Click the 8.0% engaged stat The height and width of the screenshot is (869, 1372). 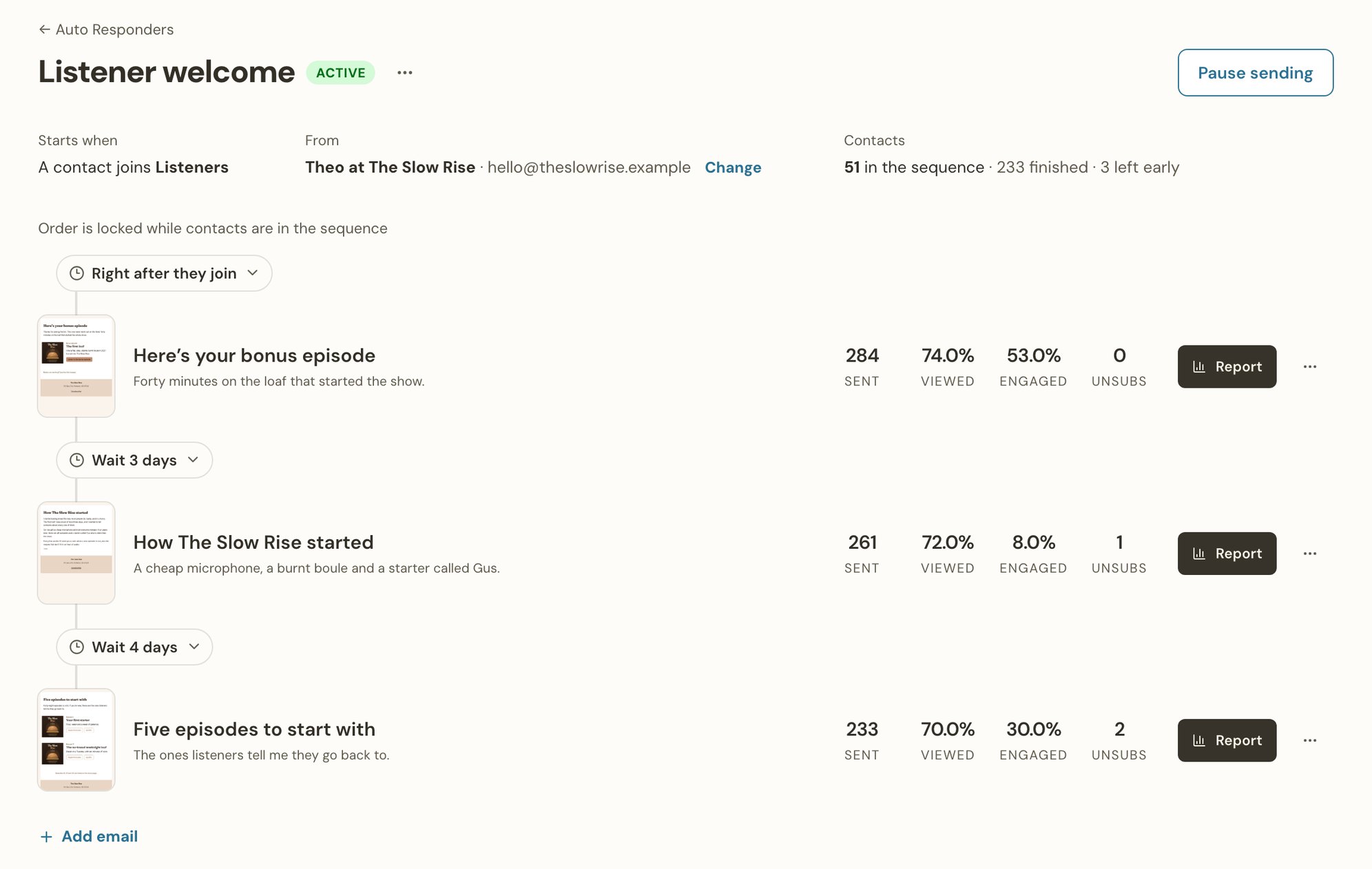point(1033,542)
